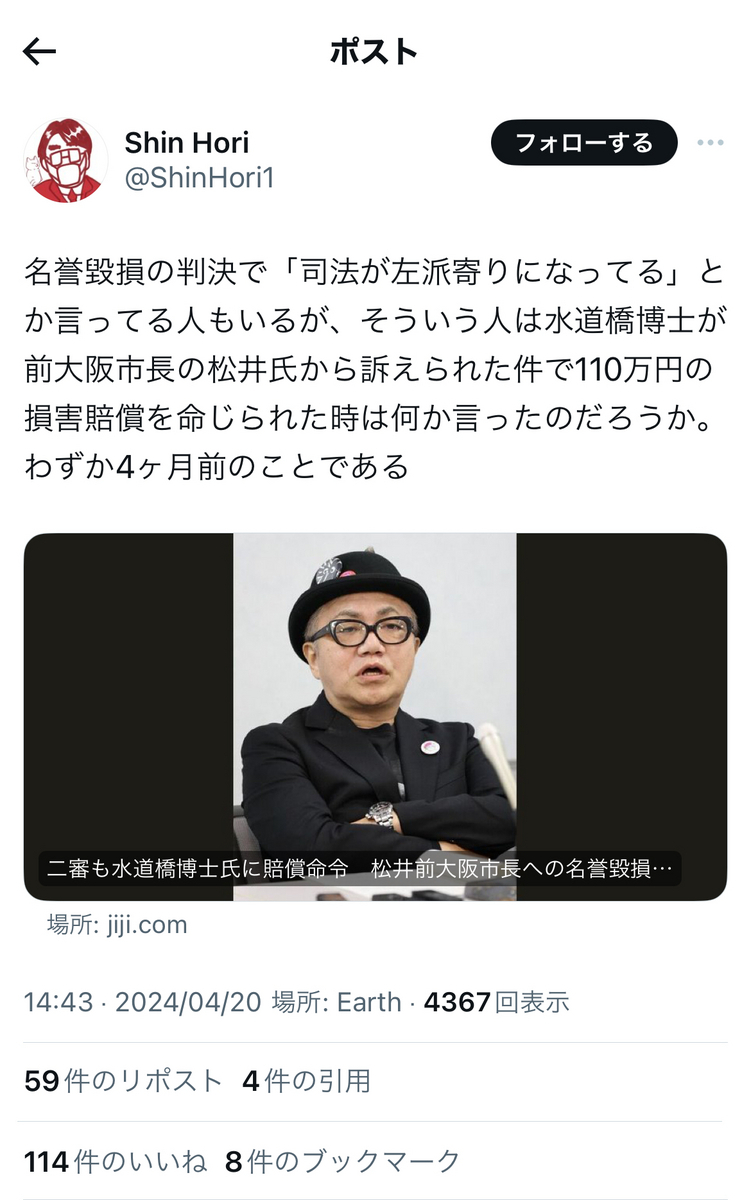This screenshot has width=751, height=1200.
Task: Tap the back arrow icon
Action: [x=39, y=52]
